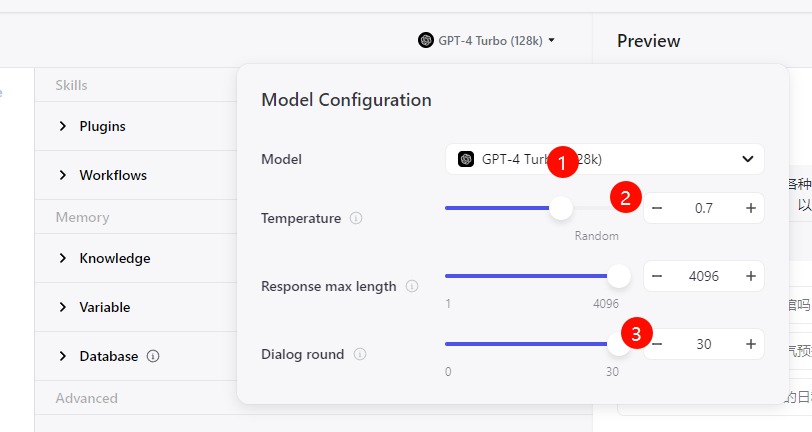The width and height of the screenshot is (812, 432).
Task: Click the Temperature info icon
Action: 357,218
